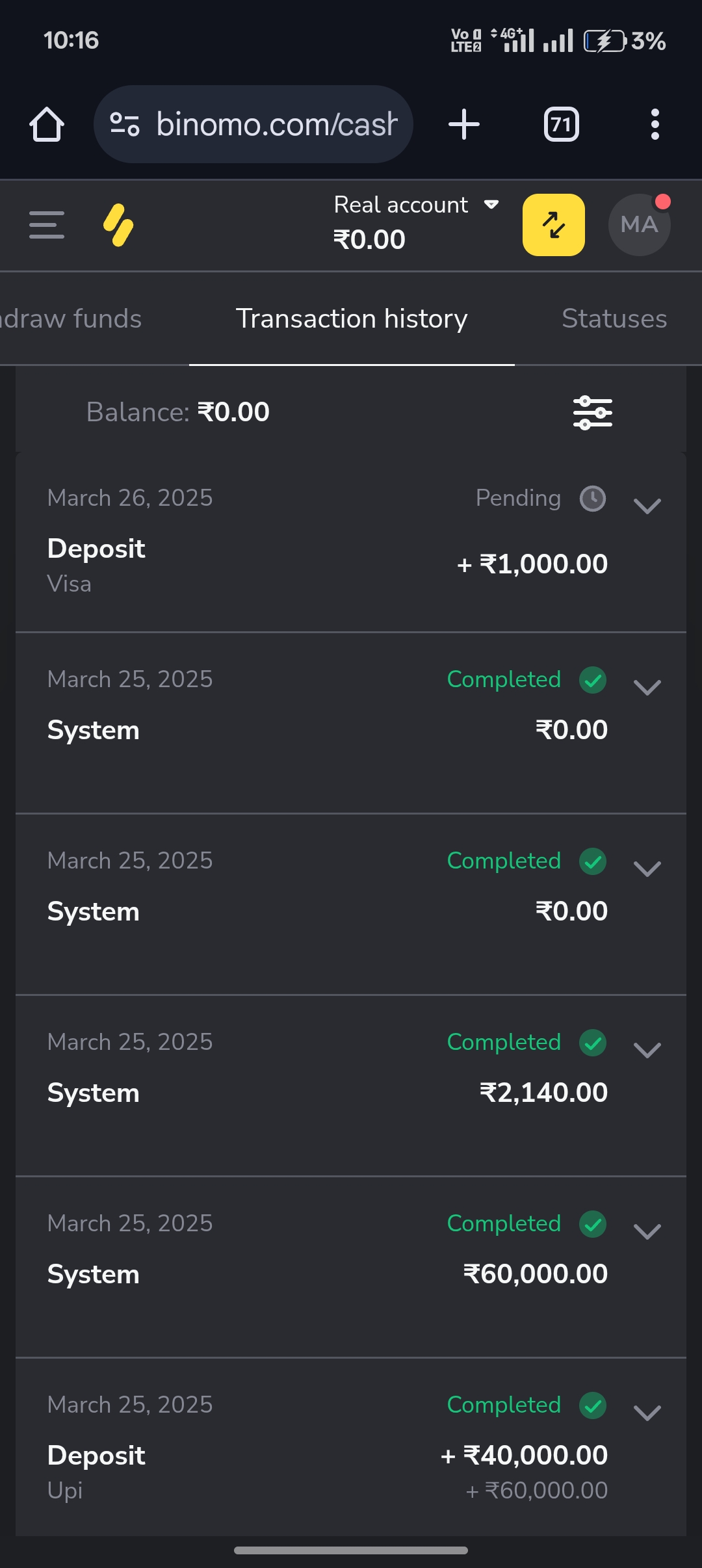Image resolution: width=702 pixels, height=1568 pixels.
Task: Select the Transaction history tab
Action: pos(352,319)
